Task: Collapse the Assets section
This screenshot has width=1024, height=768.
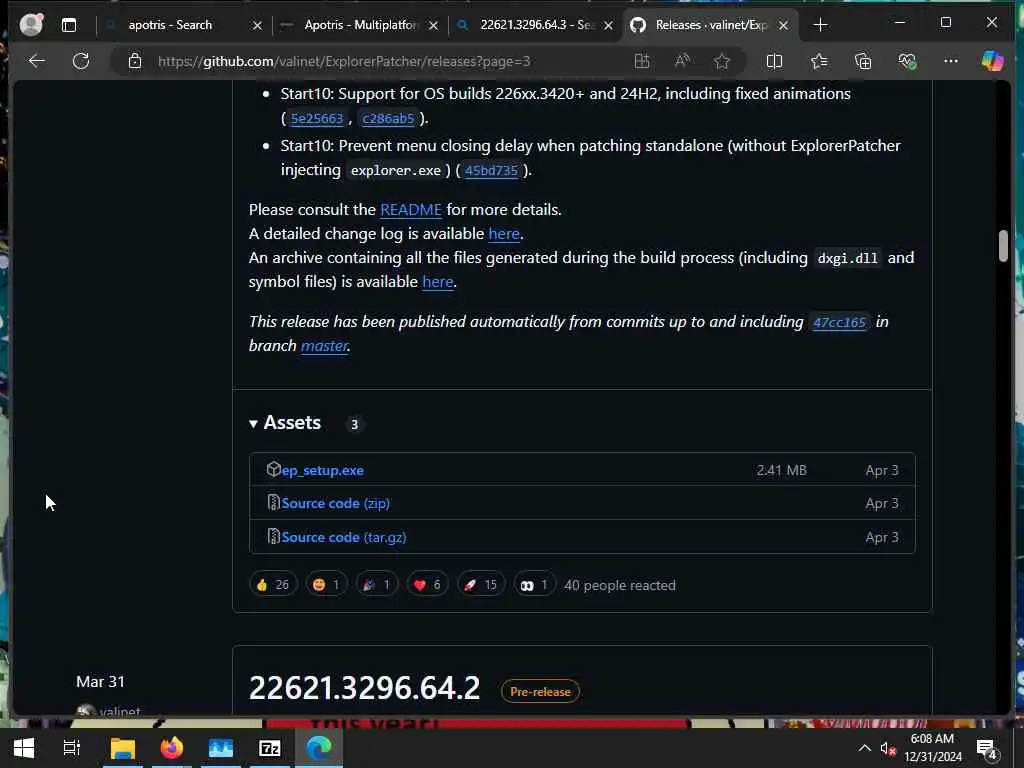Action: point(285,423)
